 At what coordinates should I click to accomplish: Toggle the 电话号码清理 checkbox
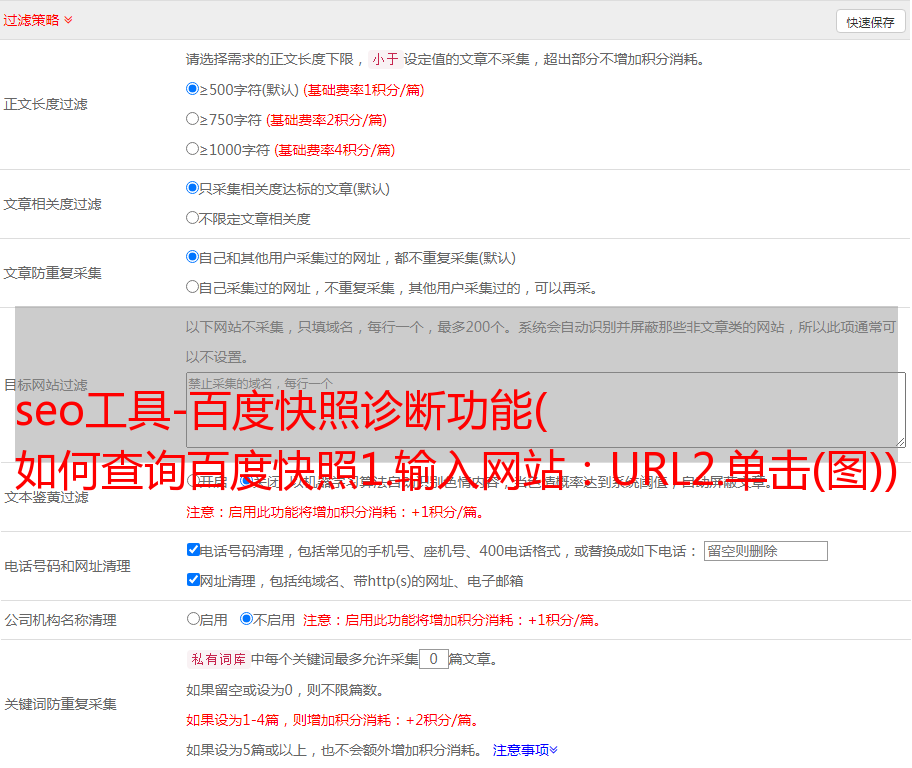pos(193,550)
